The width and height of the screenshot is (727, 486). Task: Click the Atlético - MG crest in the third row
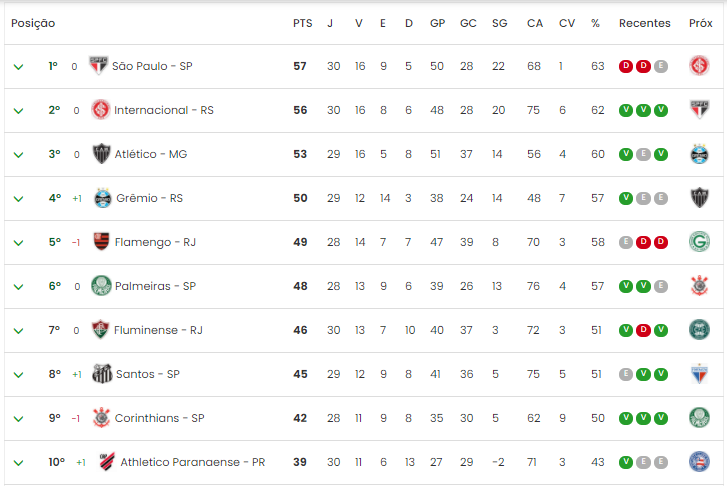(x=101, y=154)
